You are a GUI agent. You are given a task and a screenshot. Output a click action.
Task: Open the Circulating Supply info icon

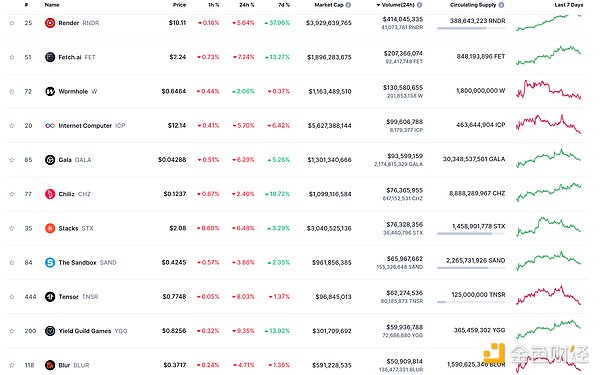501,5
